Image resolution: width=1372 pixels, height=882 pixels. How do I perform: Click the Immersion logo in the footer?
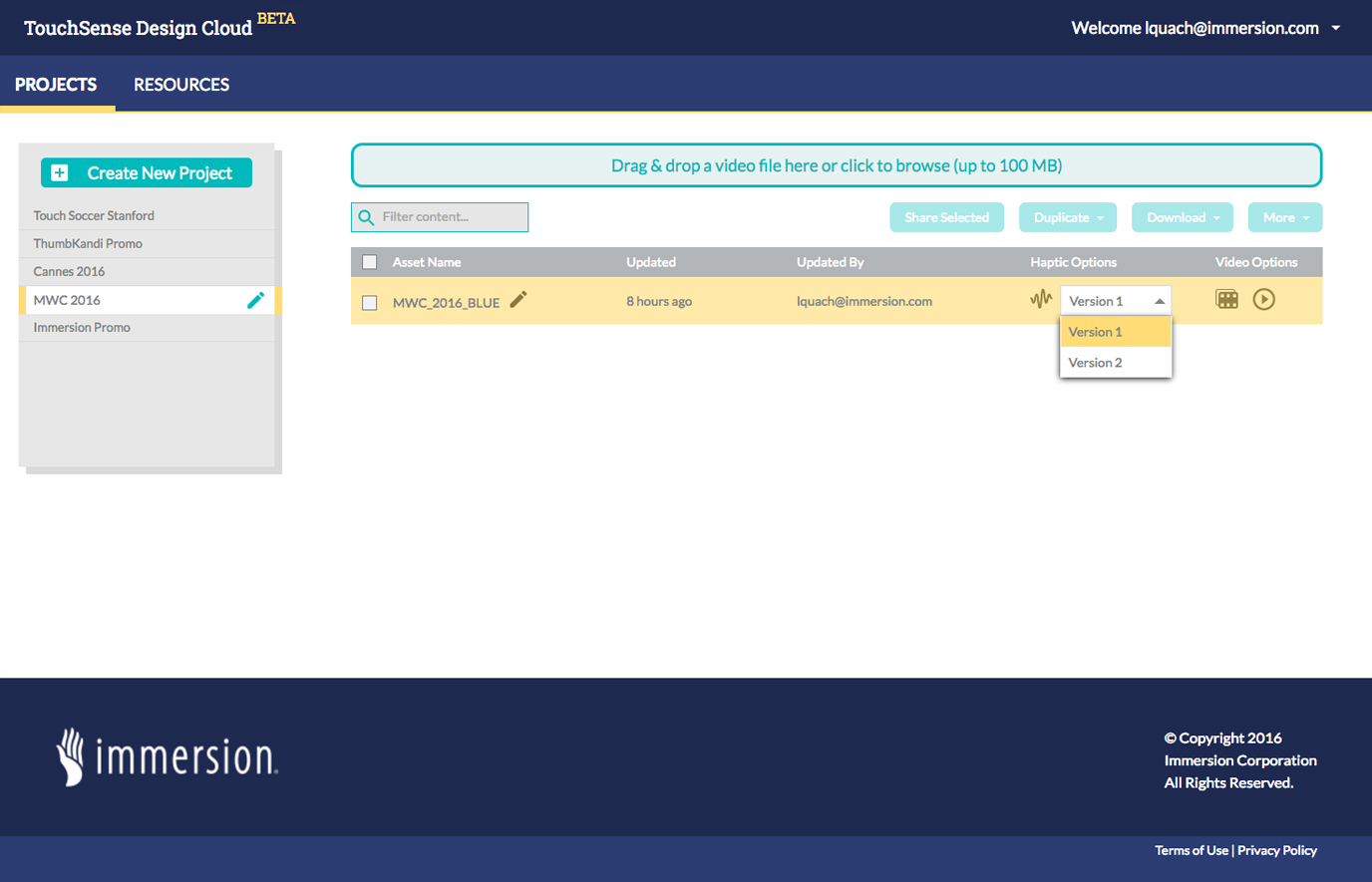tap(167, 757)
